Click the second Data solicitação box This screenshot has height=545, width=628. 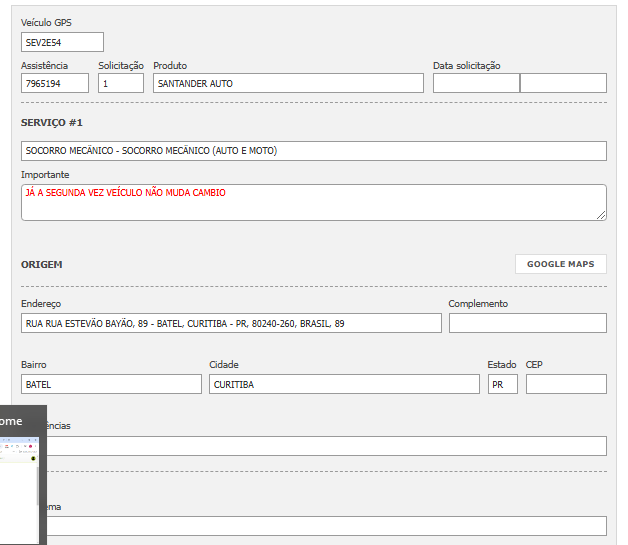click(x=564, y=83)
